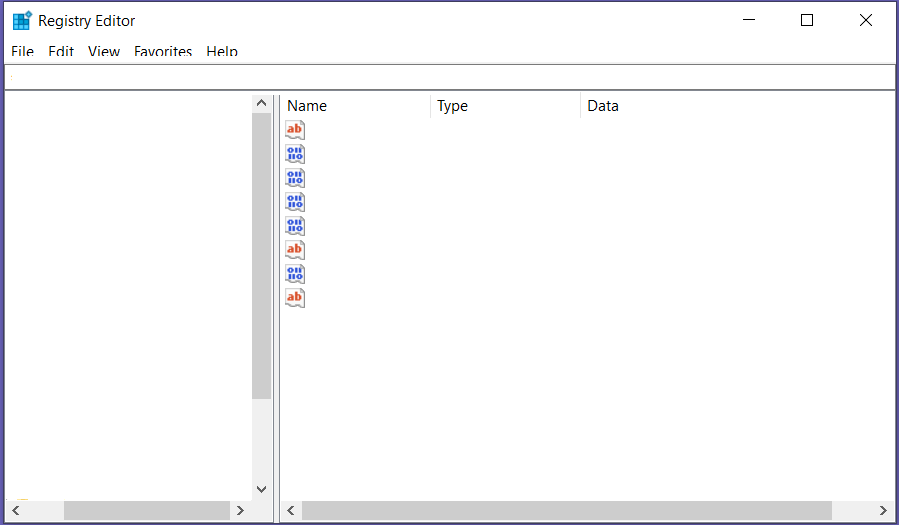Click the tree pane horizontal scrollbar thumb

pyautogui.click(x=147, y=510)
